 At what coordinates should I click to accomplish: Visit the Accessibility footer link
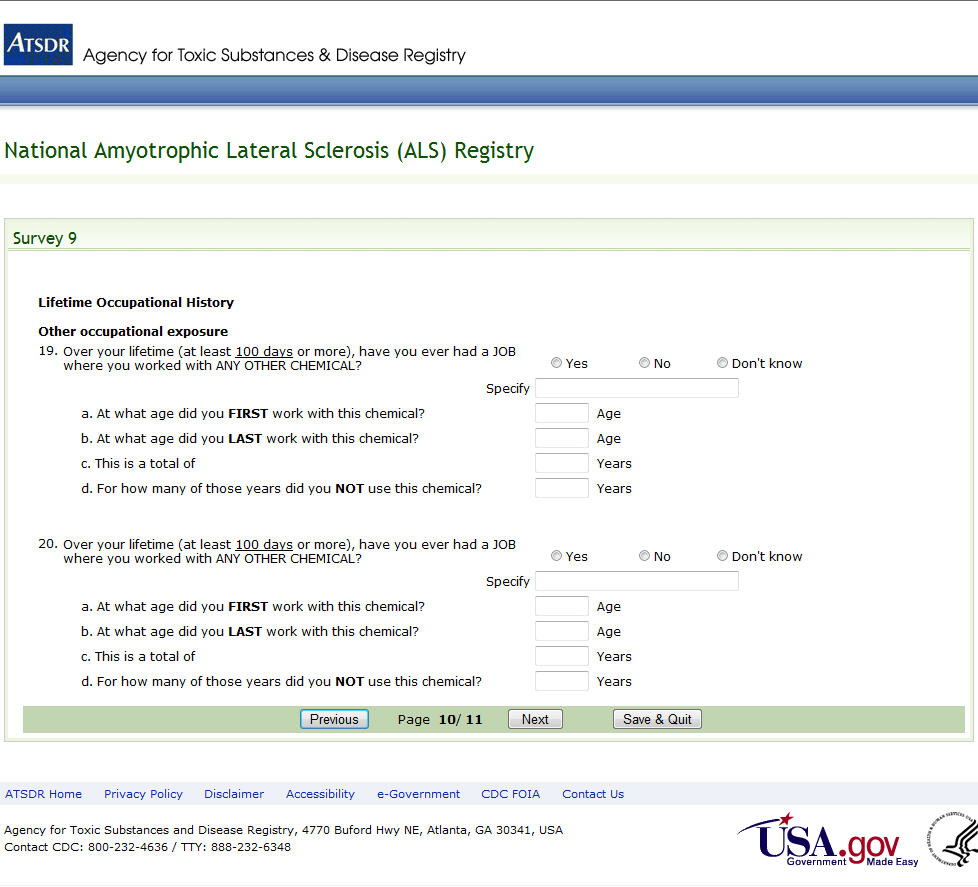pos(320,794)
